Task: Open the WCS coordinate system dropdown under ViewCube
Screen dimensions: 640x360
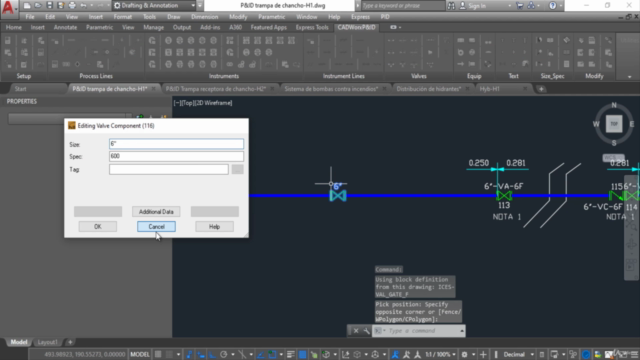Action: point(613,158)
